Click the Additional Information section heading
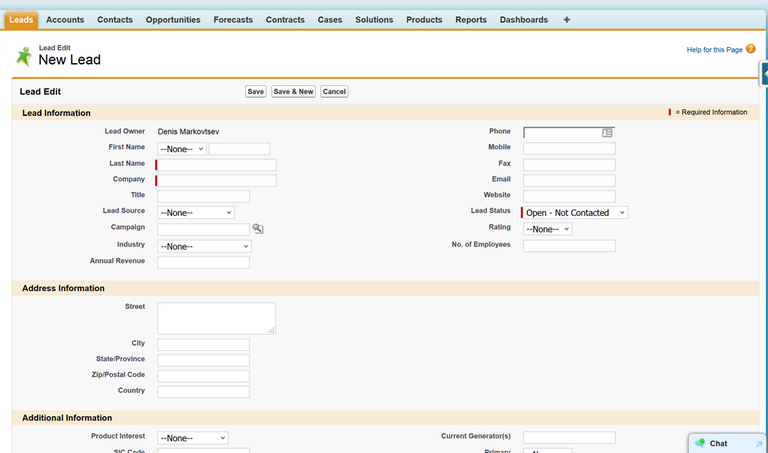 tap(67, 418)
